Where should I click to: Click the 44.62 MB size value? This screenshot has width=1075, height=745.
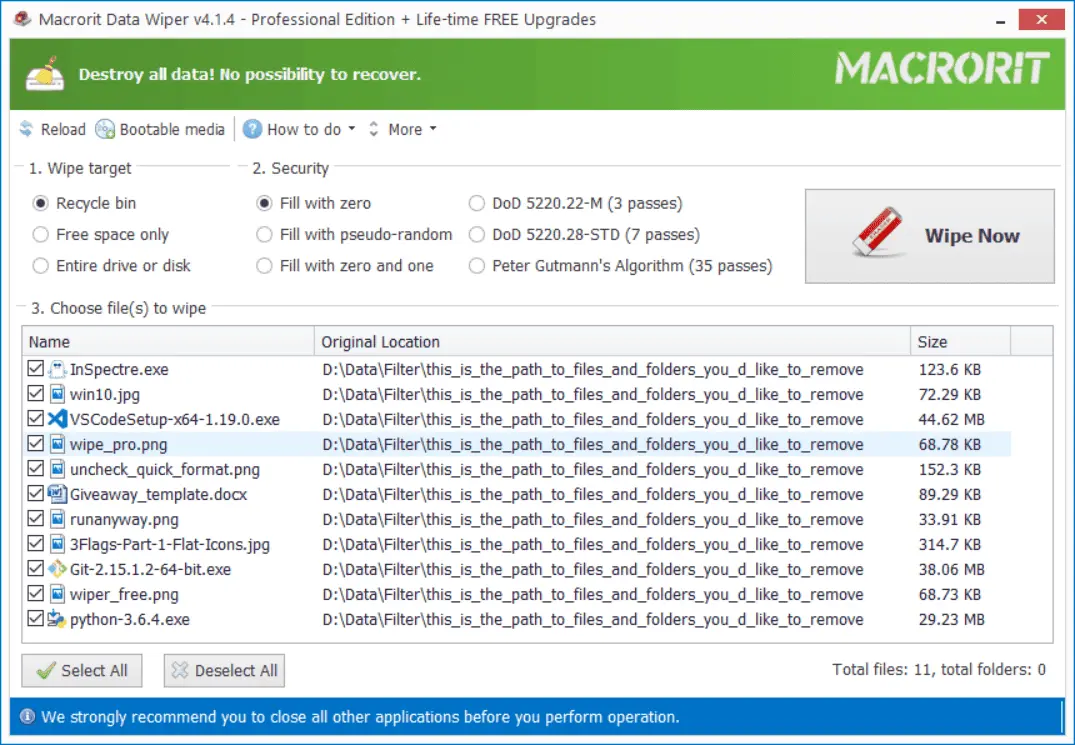952,419
